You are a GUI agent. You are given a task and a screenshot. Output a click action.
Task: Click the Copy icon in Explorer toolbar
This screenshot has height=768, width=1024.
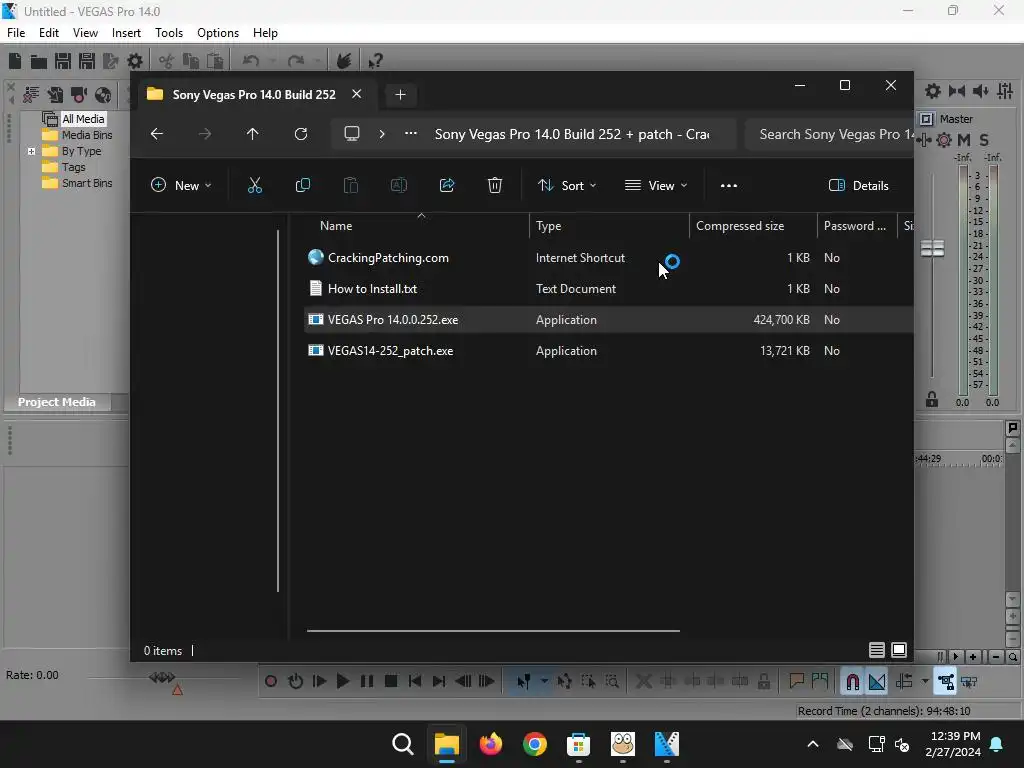[x=303, y=185]
